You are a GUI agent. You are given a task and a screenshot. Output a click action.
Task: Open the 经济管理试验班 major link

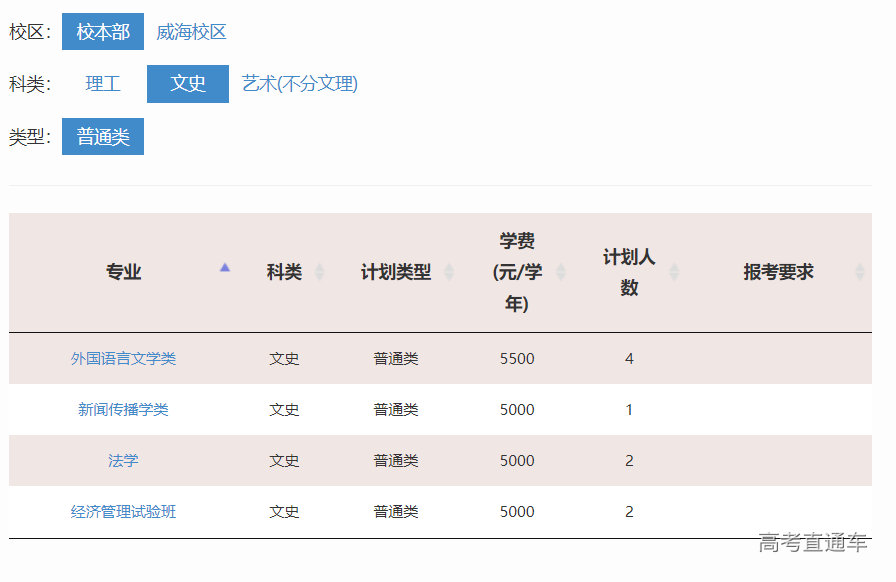click(122, 511)
